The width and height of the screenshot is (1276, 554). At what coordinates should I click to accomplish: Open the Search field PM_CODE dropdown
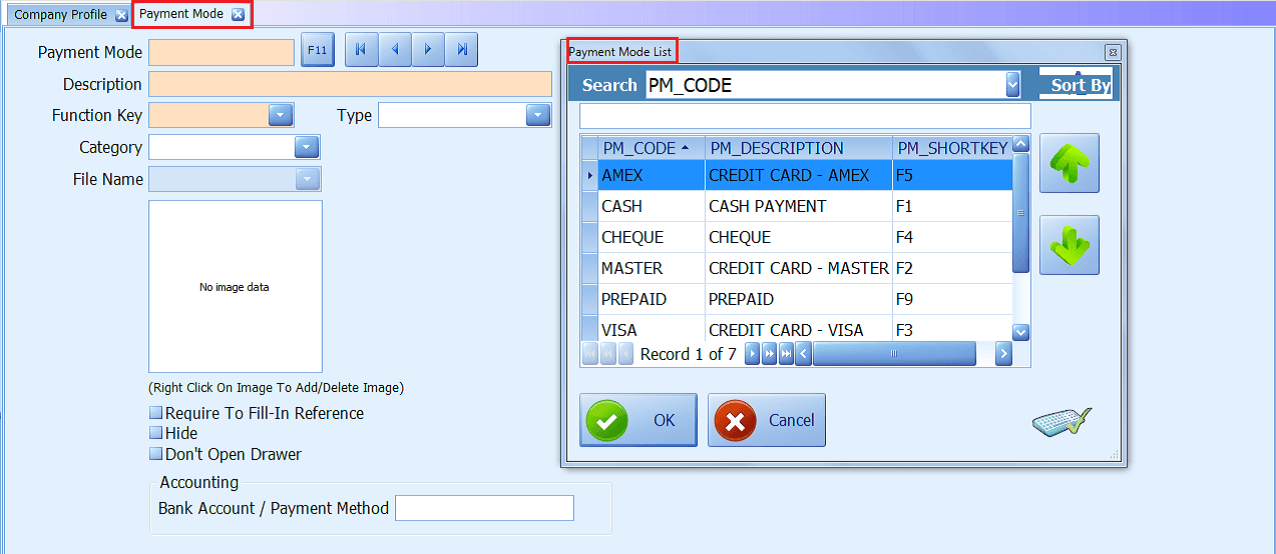click(1012, 85)
